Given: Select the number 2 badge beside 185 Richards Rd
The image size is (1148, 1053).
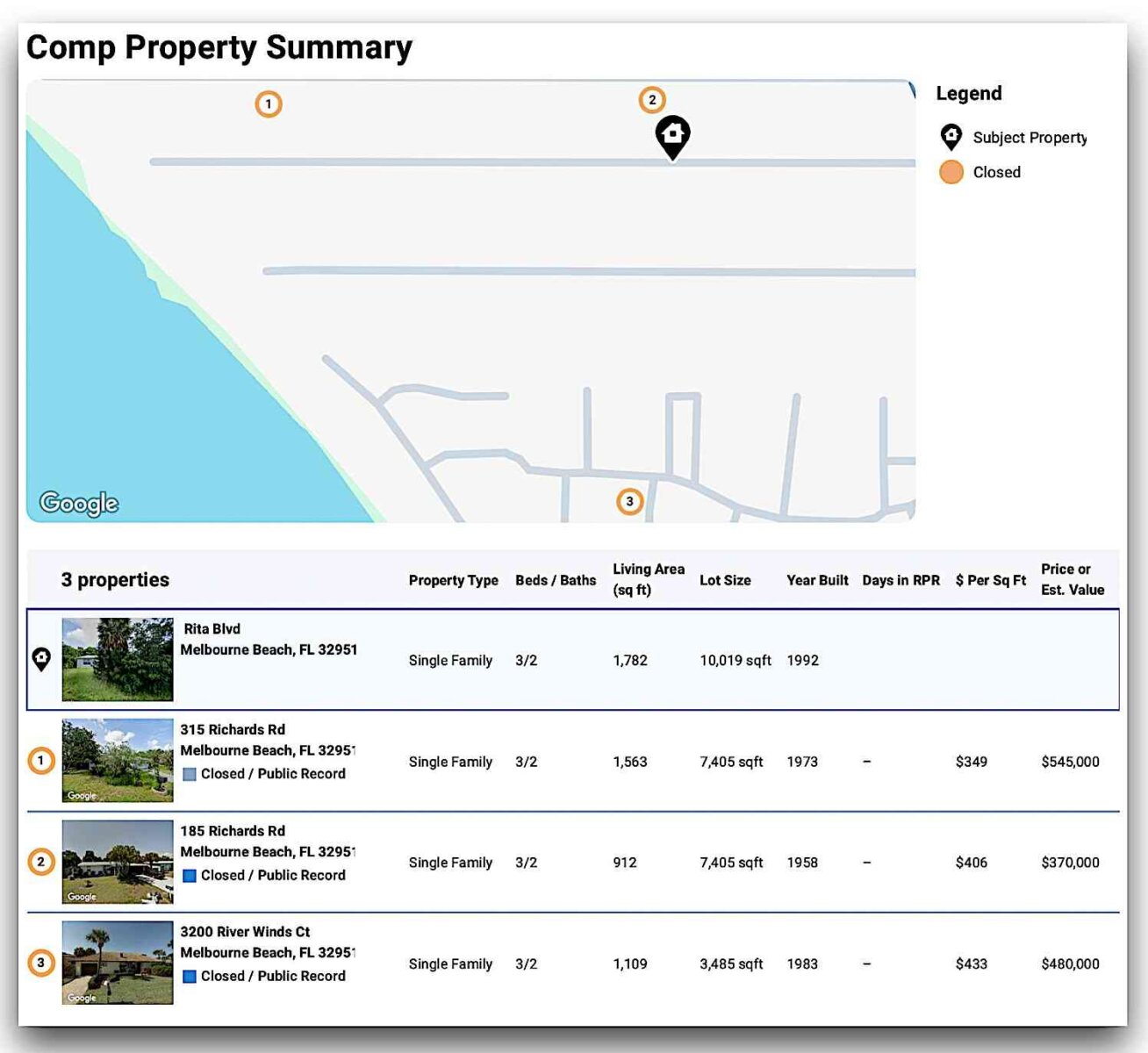Looking at the screenshot, I should click(41, 862).
